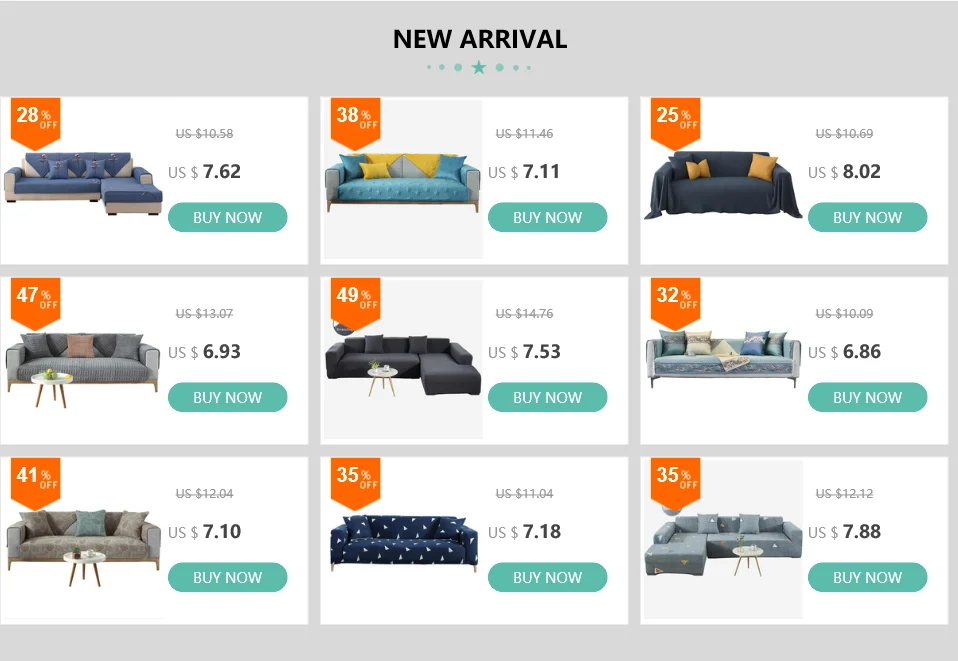Open the brown leaf-pattern sofa cover image
Viewport: 958px width, 661px height.
84,541
